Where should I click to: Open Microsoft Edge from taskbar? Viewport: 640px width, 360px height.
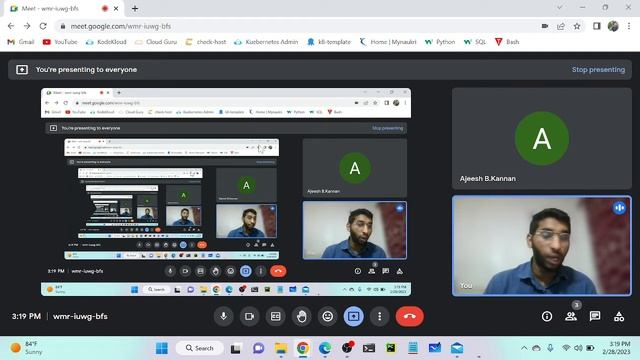tap(325, 348)
